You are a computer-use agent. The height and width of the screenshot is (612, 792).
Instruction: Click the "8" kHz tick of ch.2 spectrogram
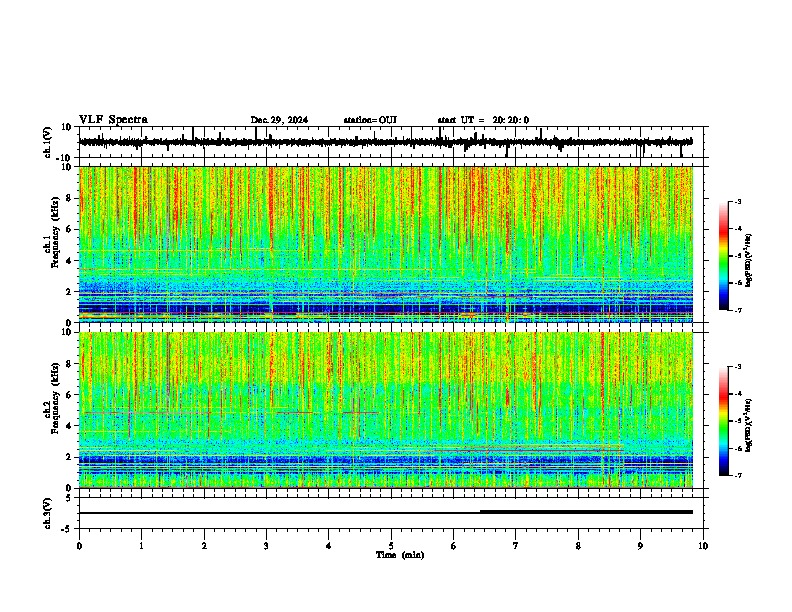pos(70,364)
